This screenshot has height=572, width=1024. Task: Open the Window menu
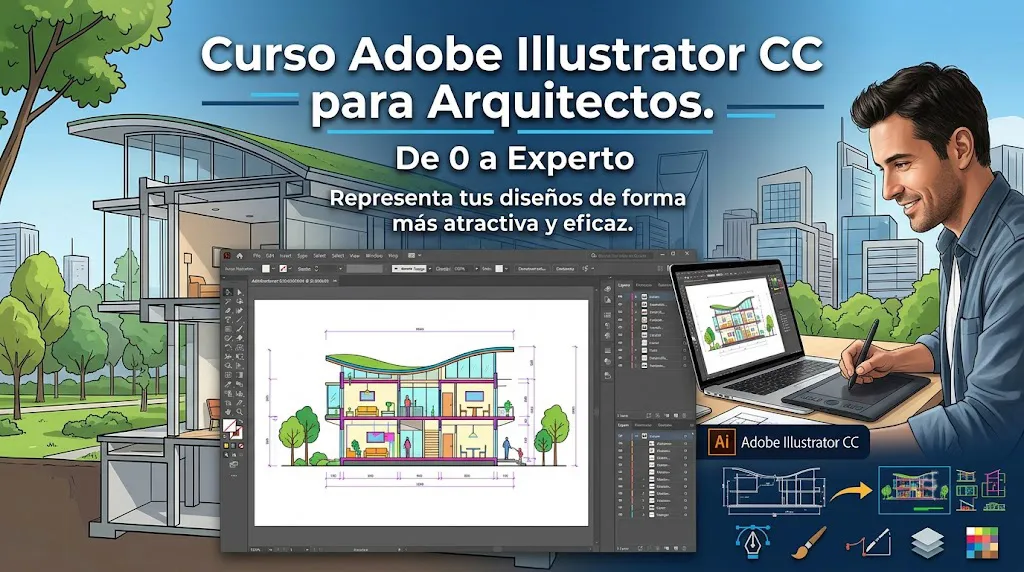[374, 255]
